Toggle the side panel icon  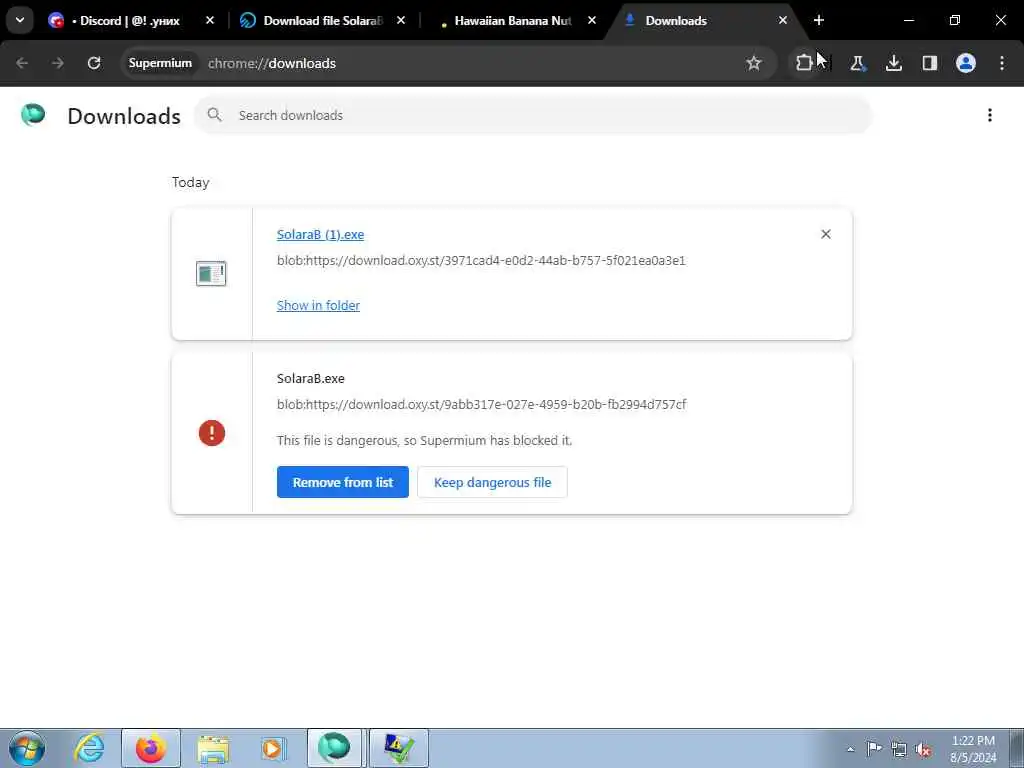[930, 63]
